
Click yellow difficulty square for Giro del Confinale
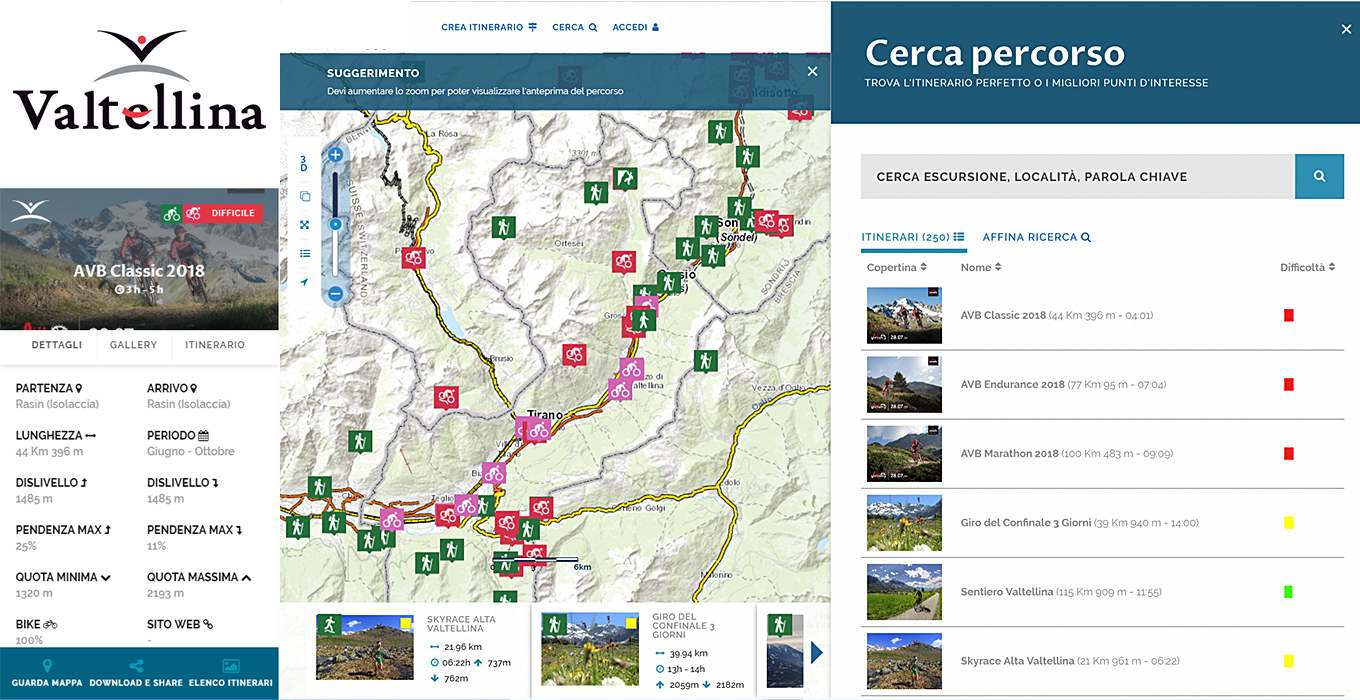click(x=1289, y=523)
